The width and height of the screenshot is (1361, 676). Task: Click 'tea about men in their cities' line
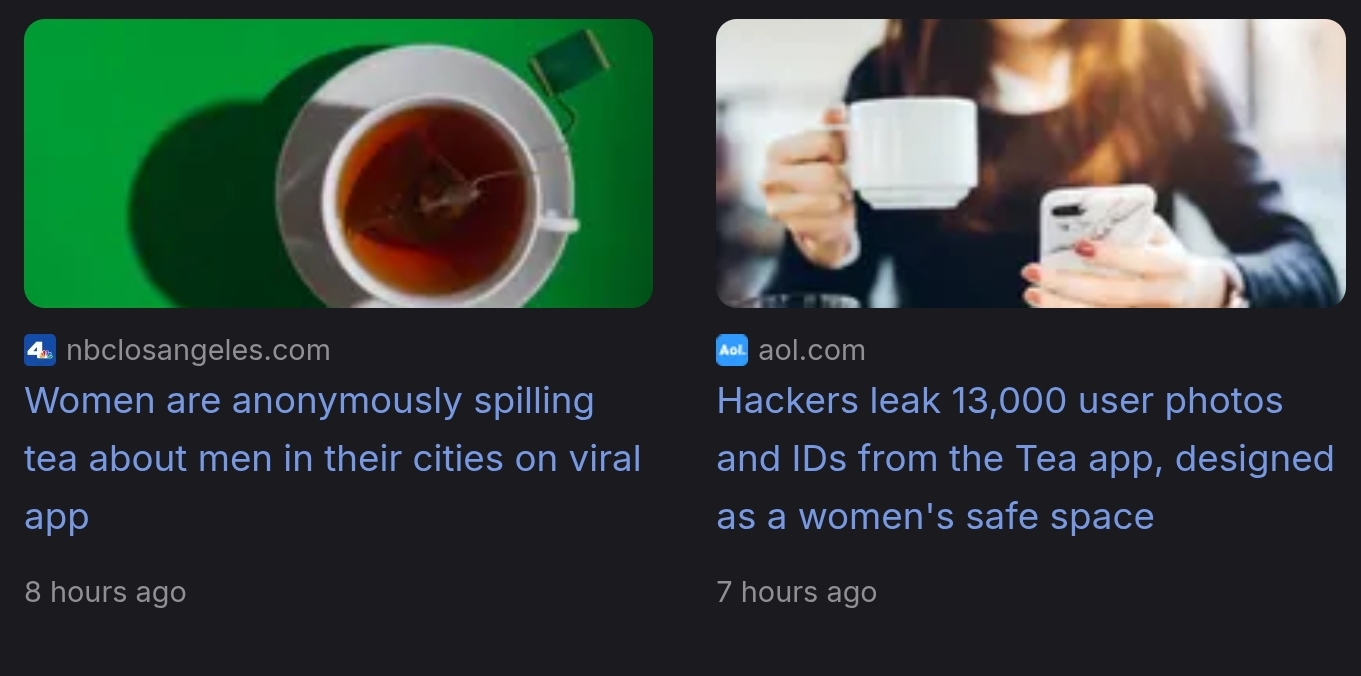click(x=264, y=459)
